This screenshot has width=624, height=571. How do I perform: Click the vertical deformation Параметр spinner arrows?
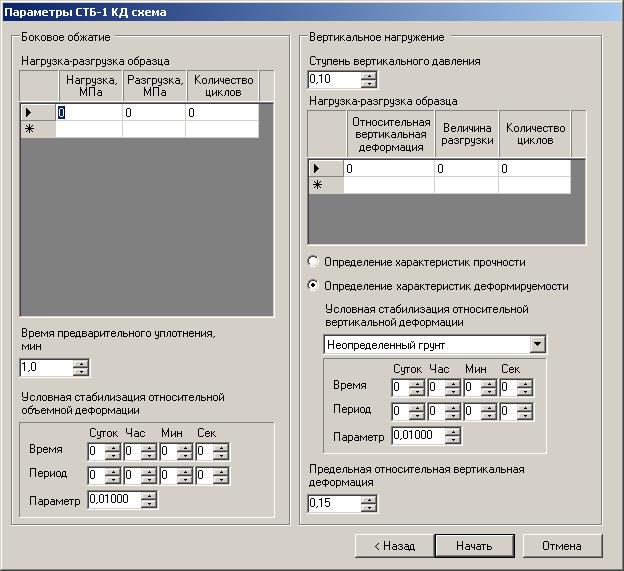click(x=453, y=436)
